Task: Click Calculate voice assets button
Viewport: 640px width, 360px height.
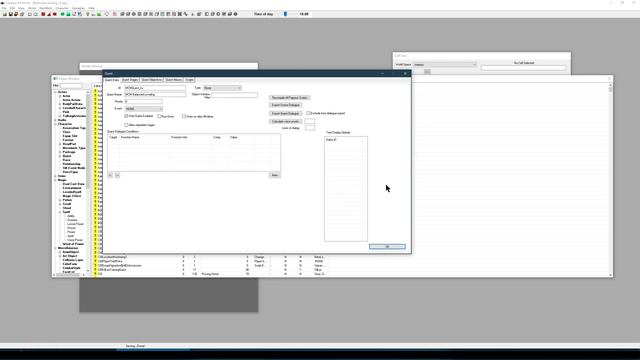Action: (x=286, y=121)
